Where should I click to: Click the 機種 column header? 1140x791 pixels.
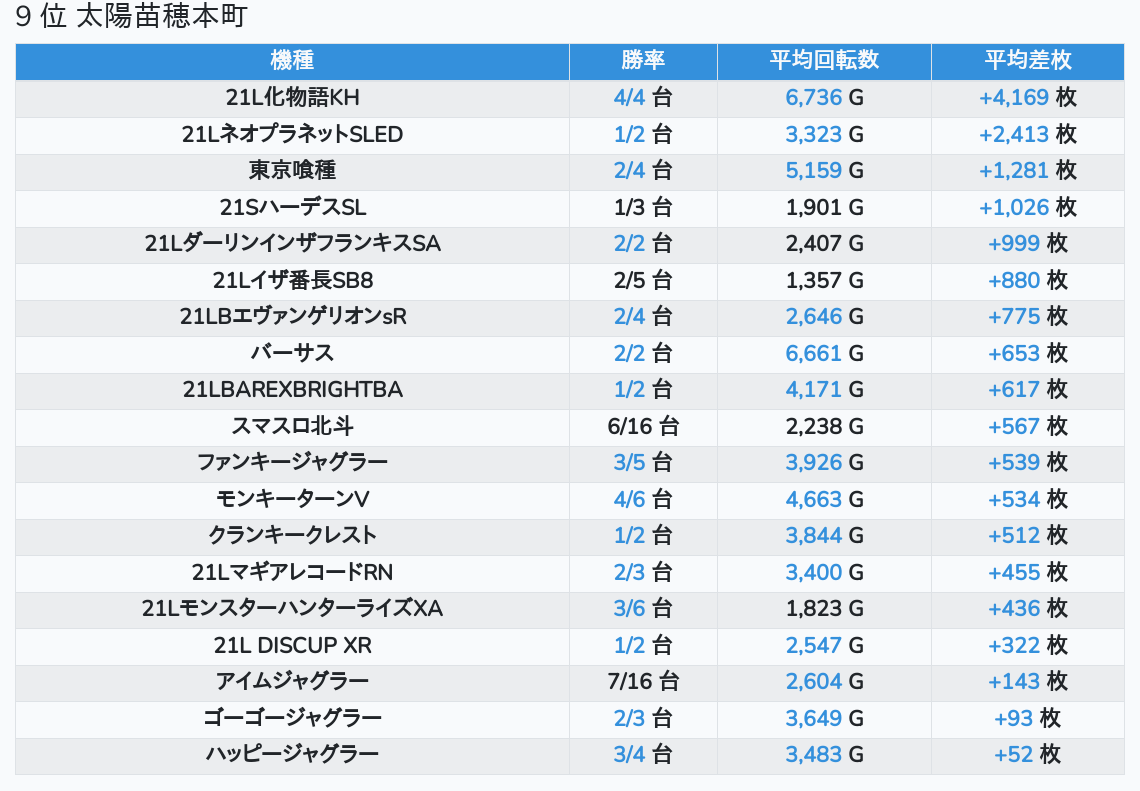(x=292, y=61)
